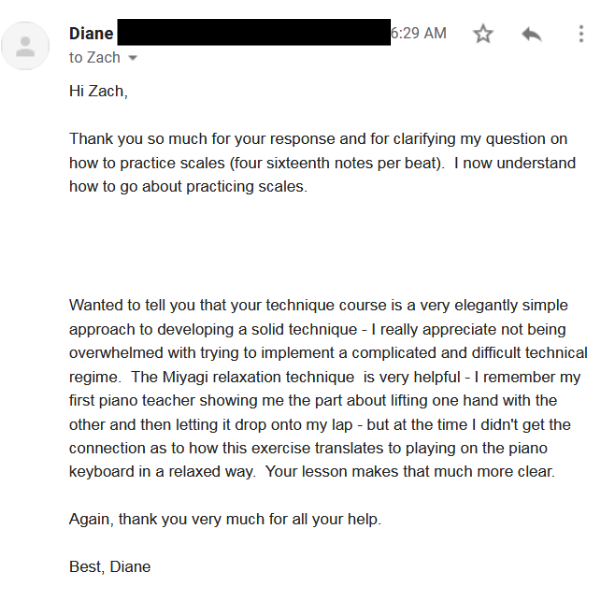The height and width of the screenshot is (600, 600).
Task: Click the "Wanted to tell you" paragraph start
Action: [131, 305]
